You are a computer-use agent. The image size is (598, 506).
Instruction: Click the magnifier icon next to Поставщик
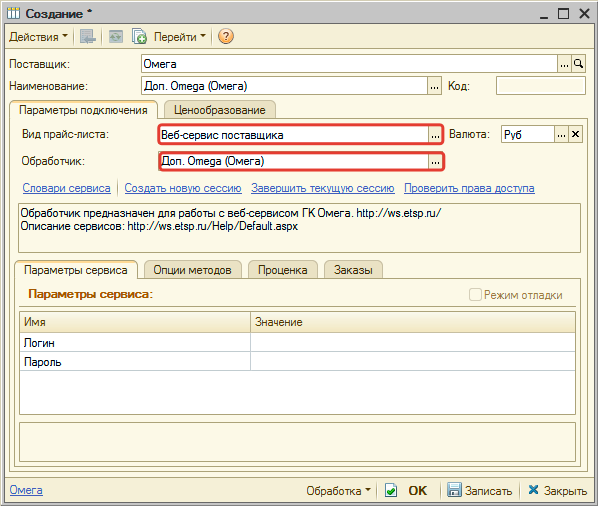(579, 64)
